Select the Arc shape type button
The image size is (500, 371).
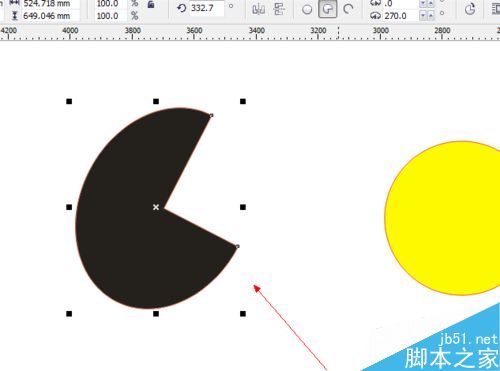click(x=348, y=9)
